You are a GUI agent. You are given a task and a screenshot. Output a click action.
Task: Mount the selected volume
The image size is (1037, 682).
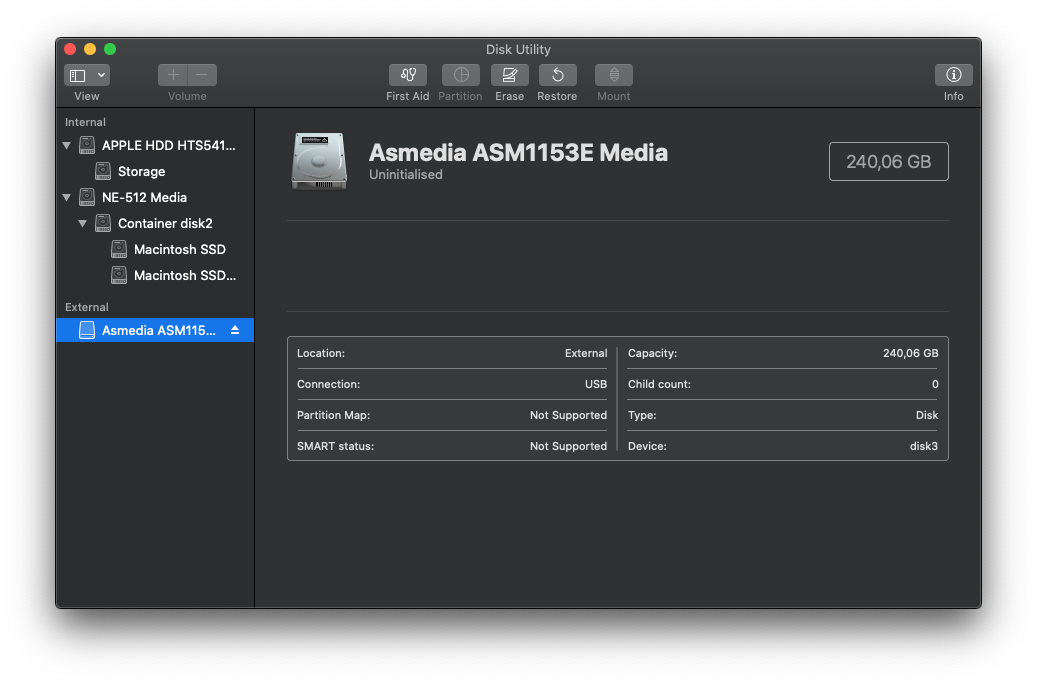614,75
